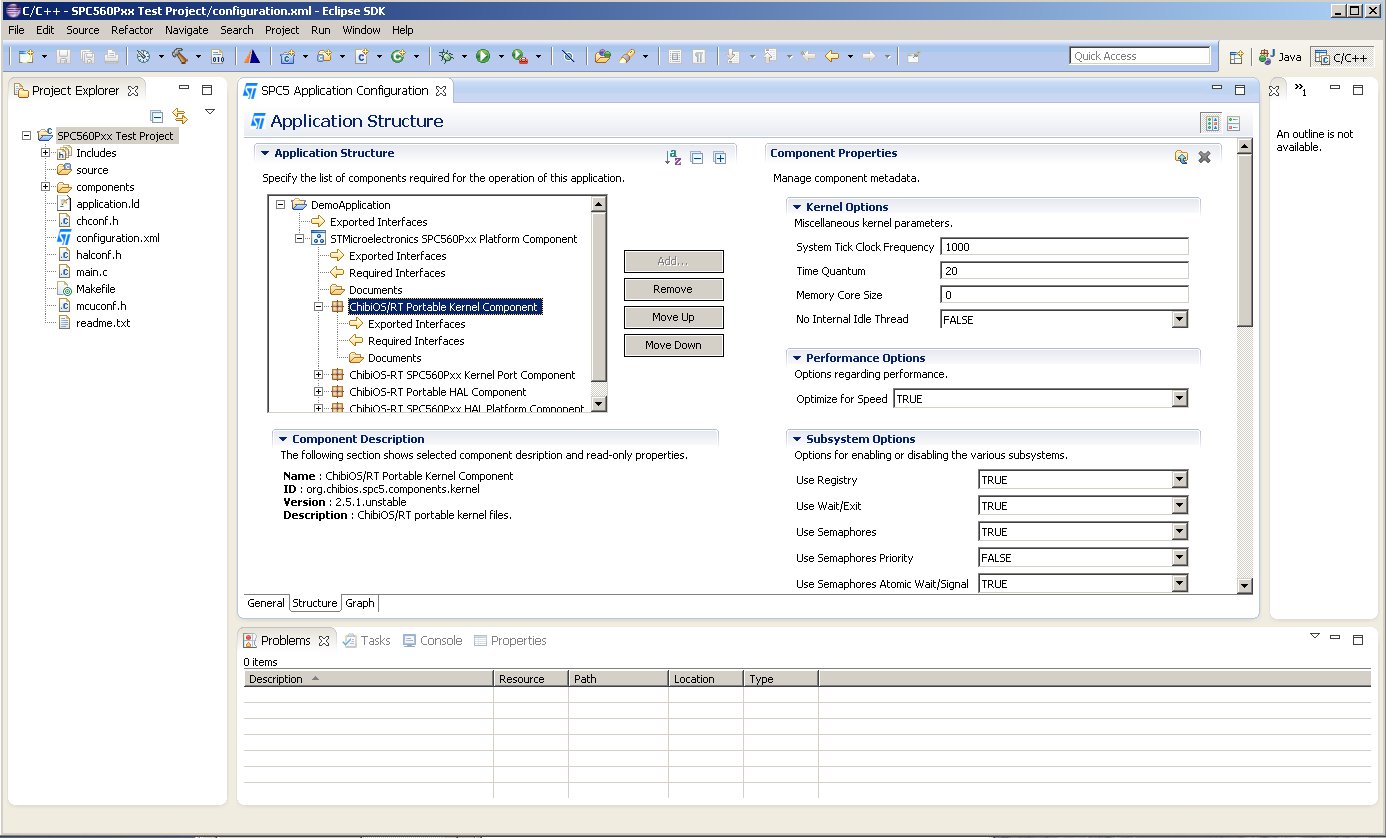The width and height of the screenshot is (1386, 838).
Task: Click the Quick Access search box
Action: tap(1139, 56)
